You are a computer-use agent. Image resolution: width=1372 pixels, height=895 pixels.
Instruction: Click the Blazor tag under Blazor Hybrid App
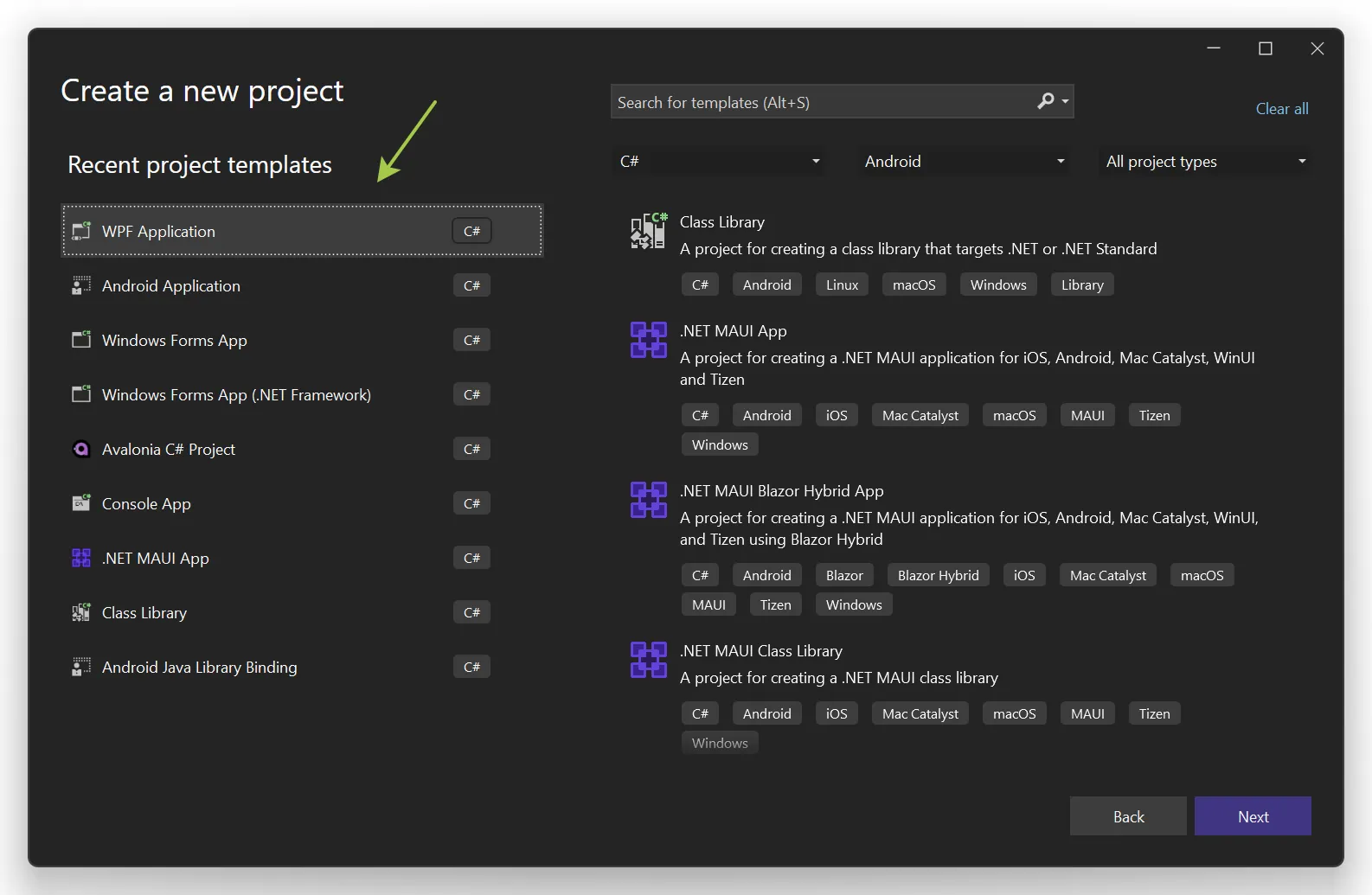[844, 575]
